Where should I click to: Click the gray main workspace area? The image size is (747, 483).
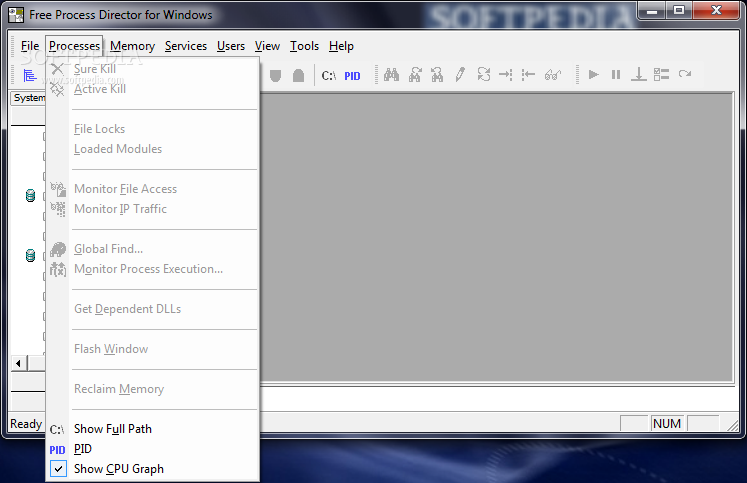(x=495, y=237)
